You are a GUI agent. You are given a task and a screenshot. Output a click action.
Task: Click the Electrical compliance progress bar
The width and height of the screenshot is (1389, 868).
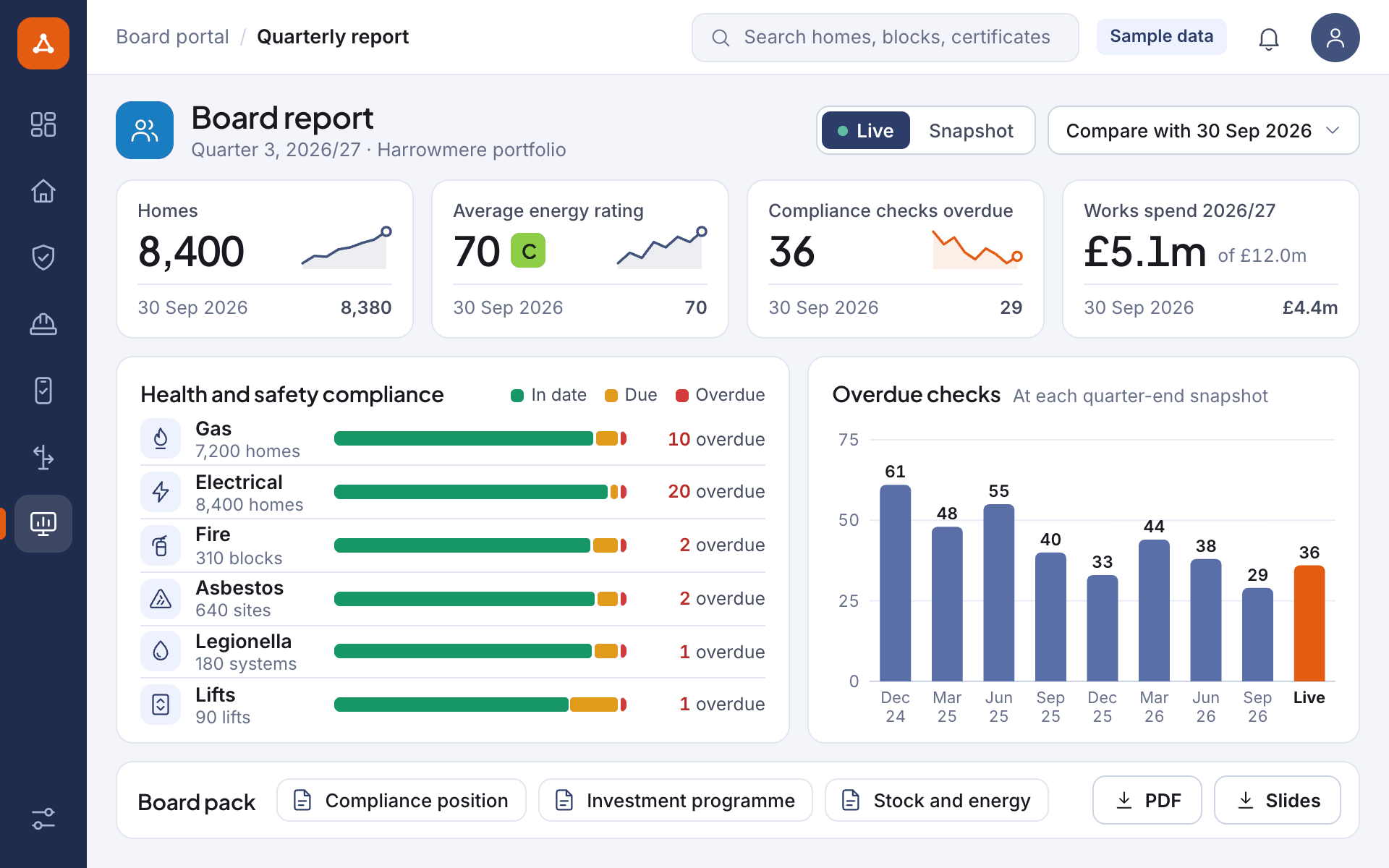pyautogui.click(x=480, y=492)
